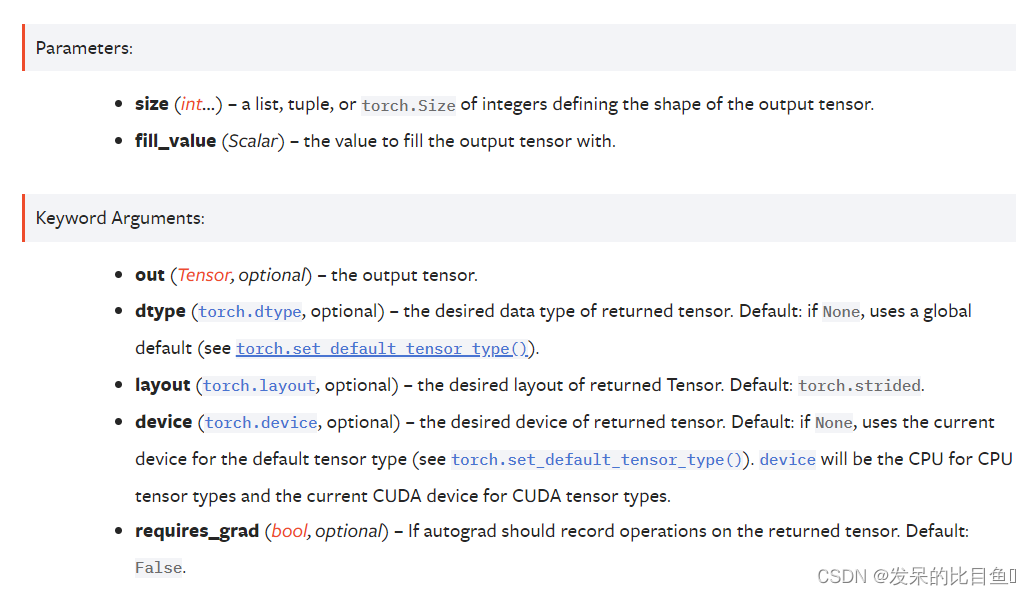
Task: Click the red bool type link
Action: tap(289, 531)
